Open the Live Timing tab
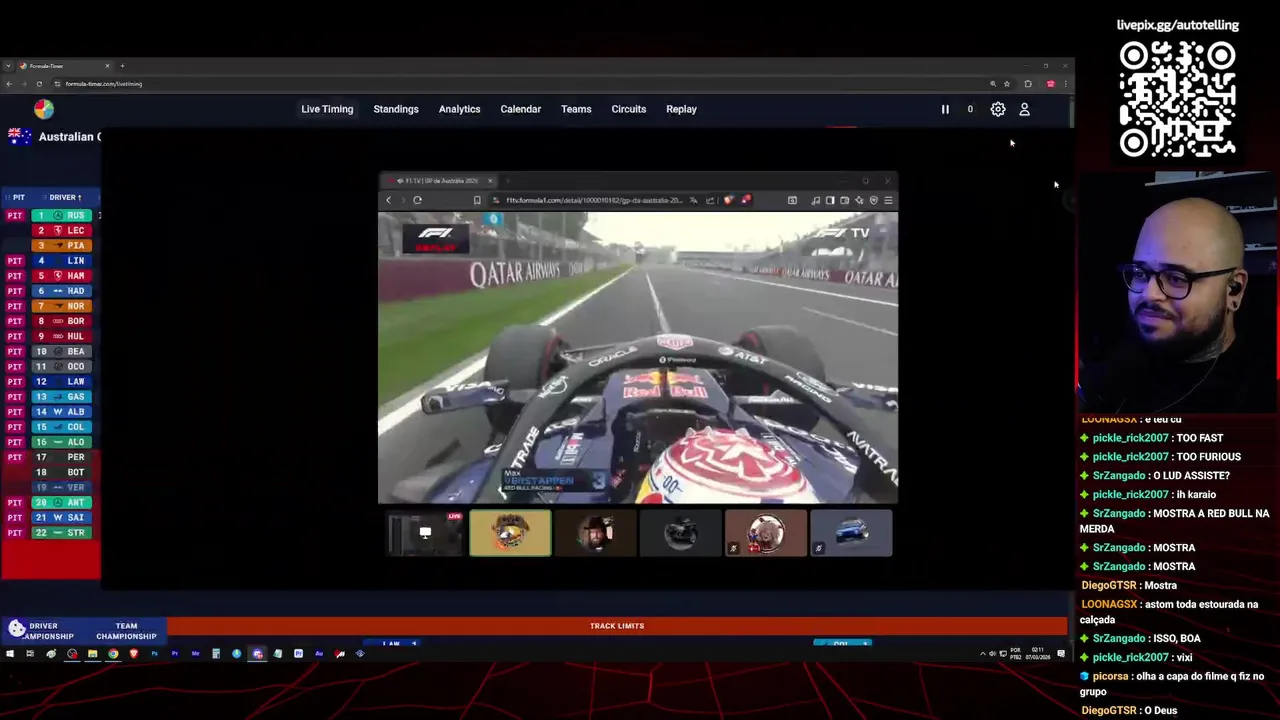The image size is (1280, 720). 327,109
